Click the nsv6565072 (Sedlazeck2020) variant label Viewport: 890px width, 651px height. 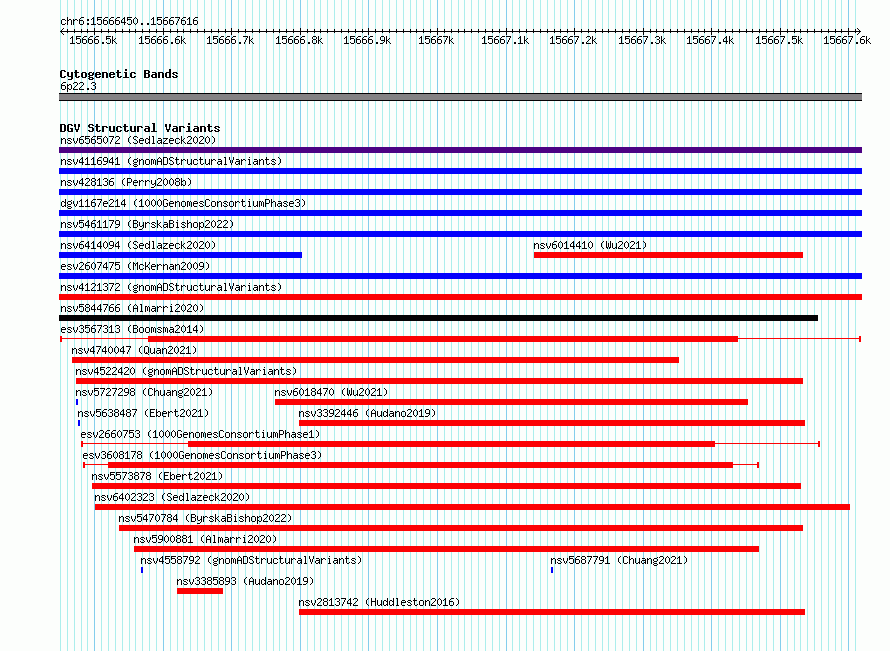coord(138,140)
